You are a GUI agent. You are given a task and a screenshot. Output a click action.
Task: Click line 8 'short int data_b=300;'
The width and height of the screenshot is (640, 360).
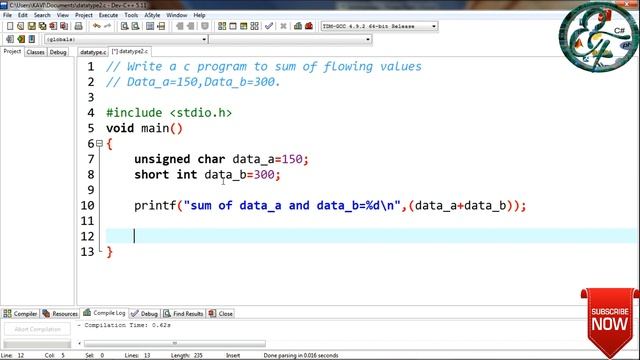(x=207, y=175)
